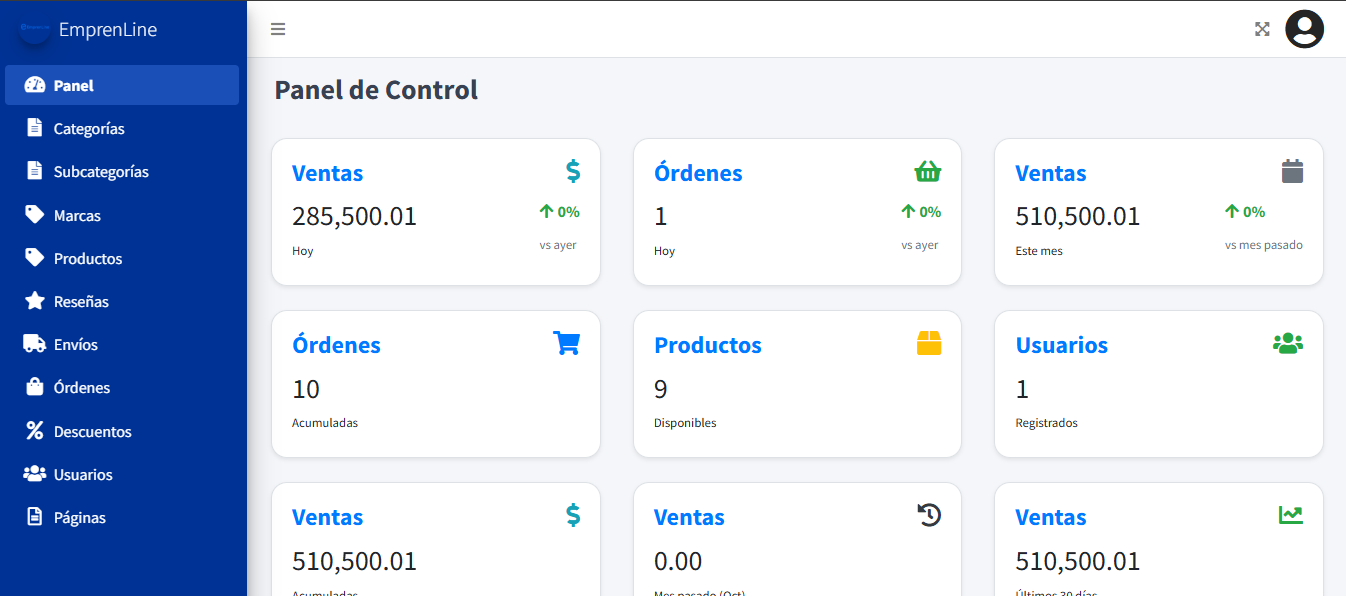Click the dollar icon on today's Ventas card
1346x596 pixels.
click(573, 171)
